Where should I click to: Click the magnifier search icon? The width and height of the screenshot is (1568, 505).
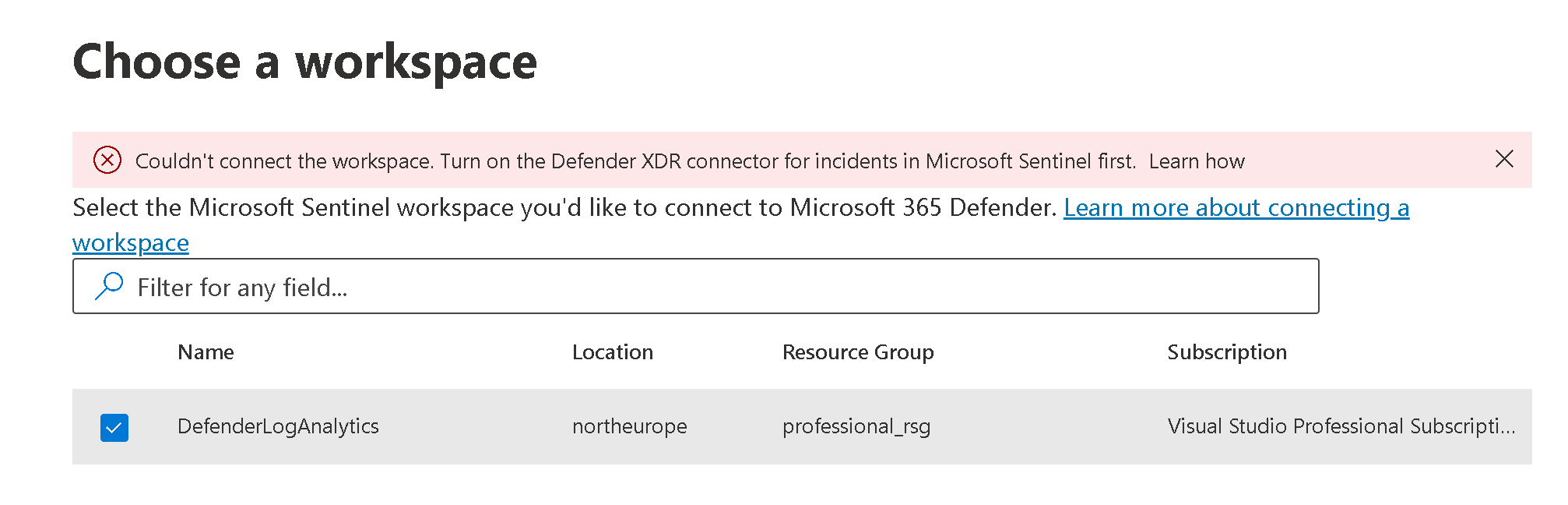(109, 286)
